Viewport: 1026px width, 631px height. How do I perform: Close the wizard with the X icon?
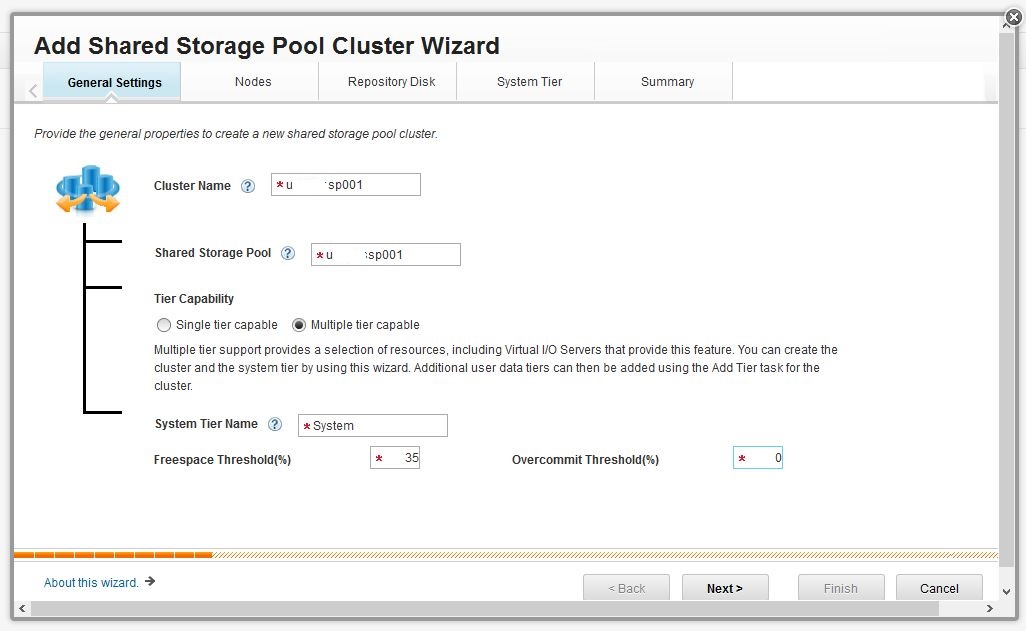(x=1012, y=17)
